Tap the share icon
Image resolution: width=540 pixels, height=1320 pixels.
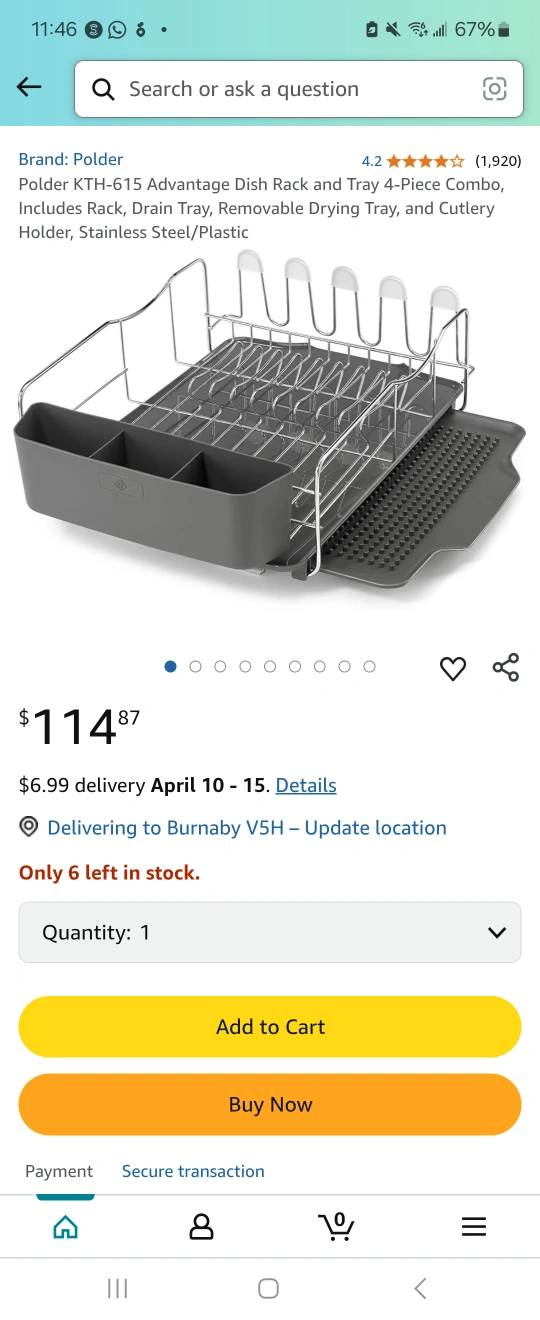pyautogui.click(x=506, y=667)
